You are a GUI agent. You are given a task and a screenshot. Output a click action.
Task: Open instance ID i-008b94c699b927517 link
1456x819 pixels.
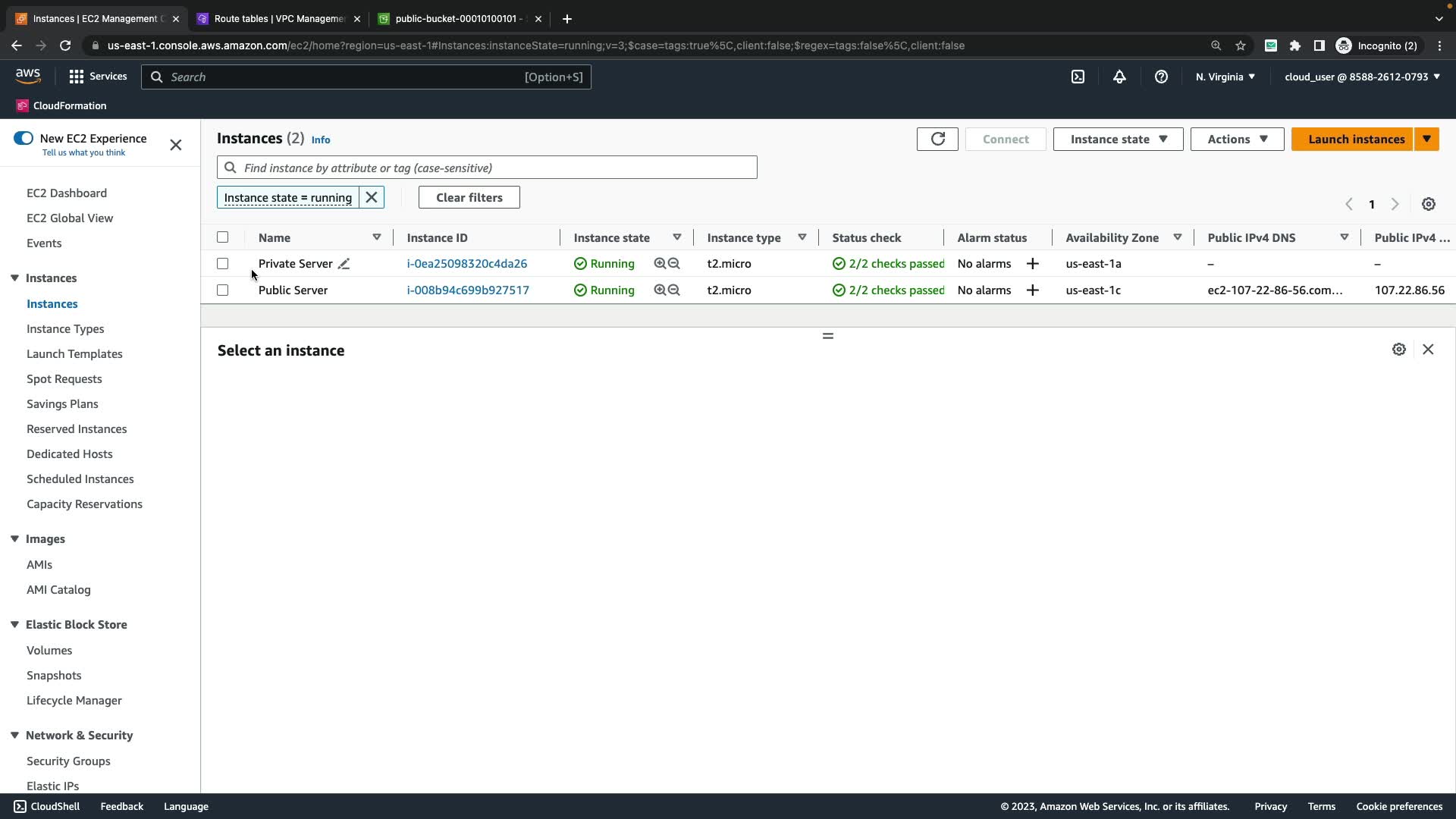click(468, 290)
